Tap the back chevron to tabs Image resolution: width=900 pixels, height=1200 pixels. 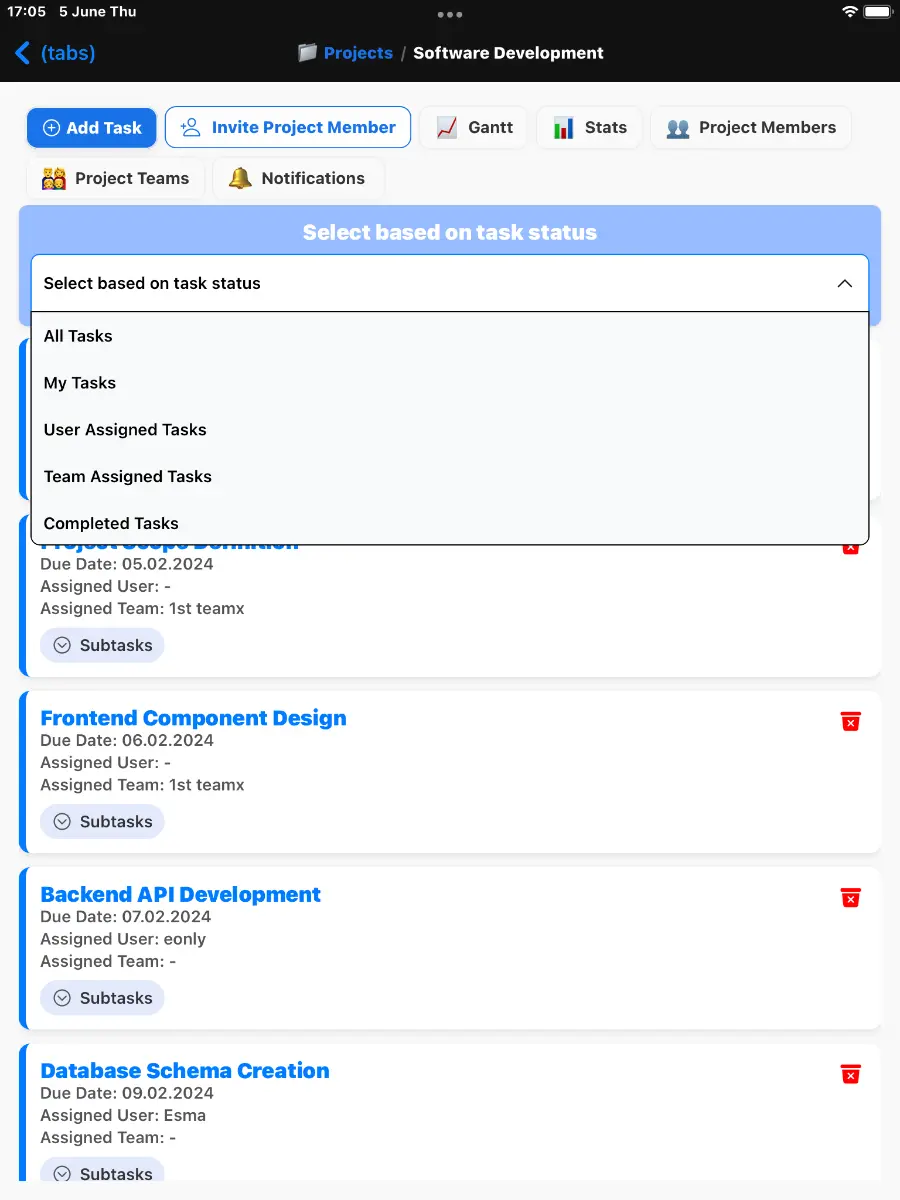tap(22, 53)
